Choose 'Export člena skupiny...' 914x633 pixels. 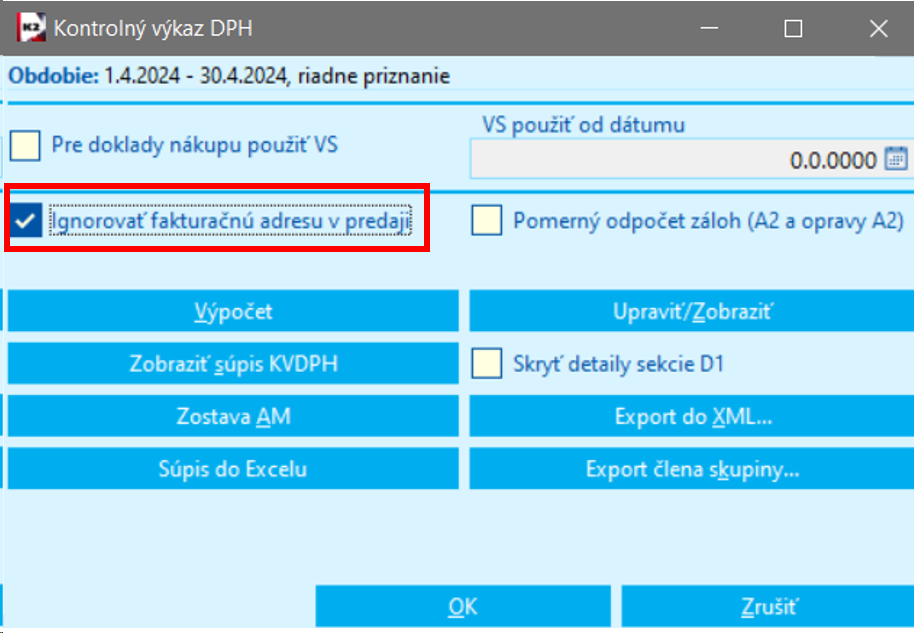pyautogui.click(x=692, y=469)
